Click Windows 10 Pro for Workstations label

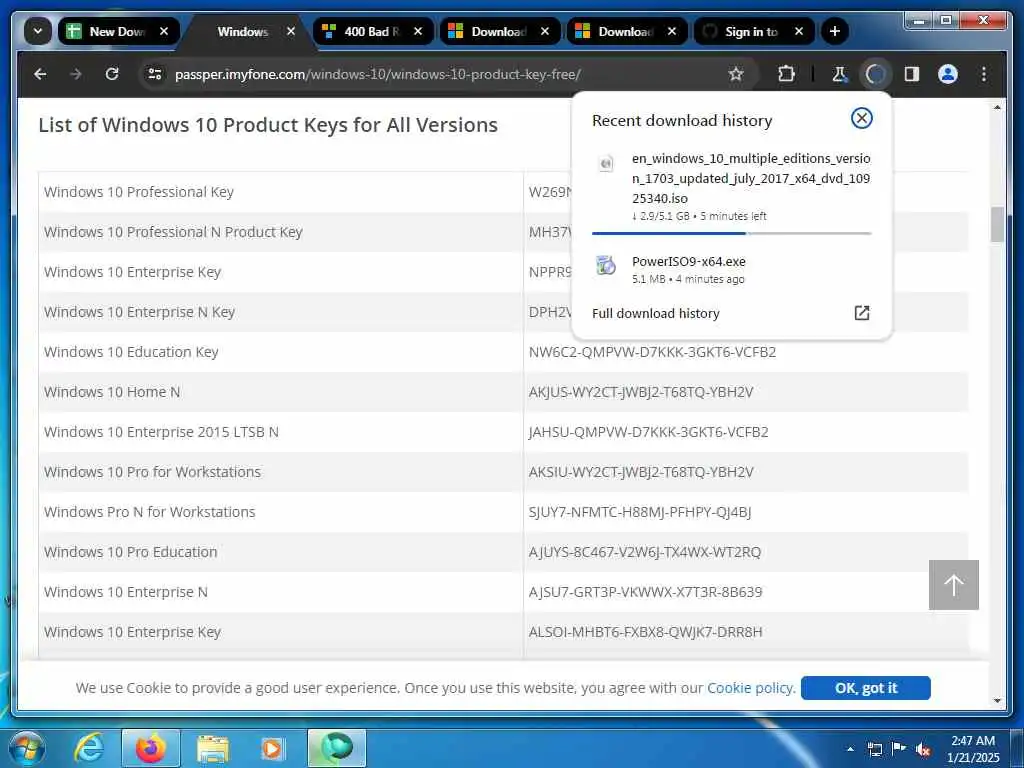pyautogui.click(x=152, y=472)
